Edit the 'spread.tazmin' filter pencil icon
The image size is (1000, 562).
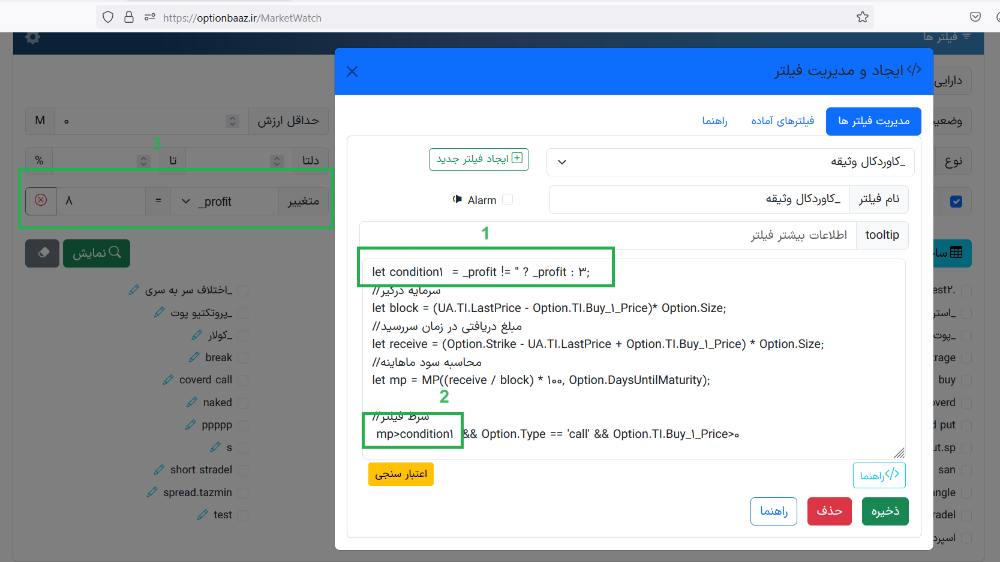point(152,492)
